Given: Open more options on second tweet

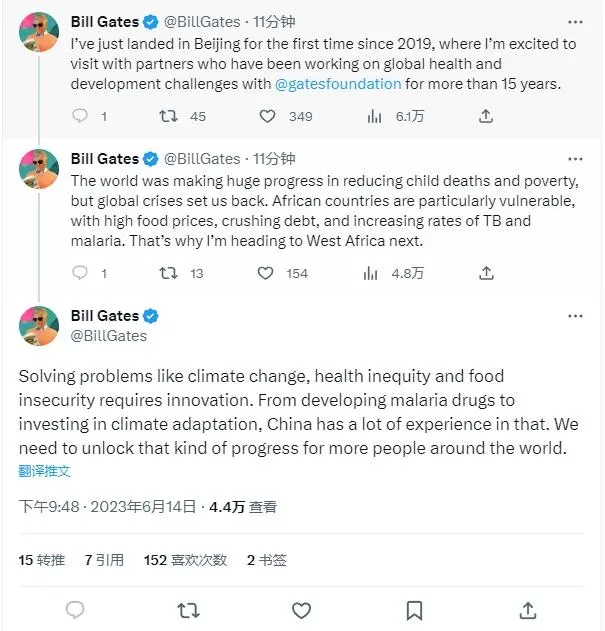Looking at the screenshot, I should 576,158.
